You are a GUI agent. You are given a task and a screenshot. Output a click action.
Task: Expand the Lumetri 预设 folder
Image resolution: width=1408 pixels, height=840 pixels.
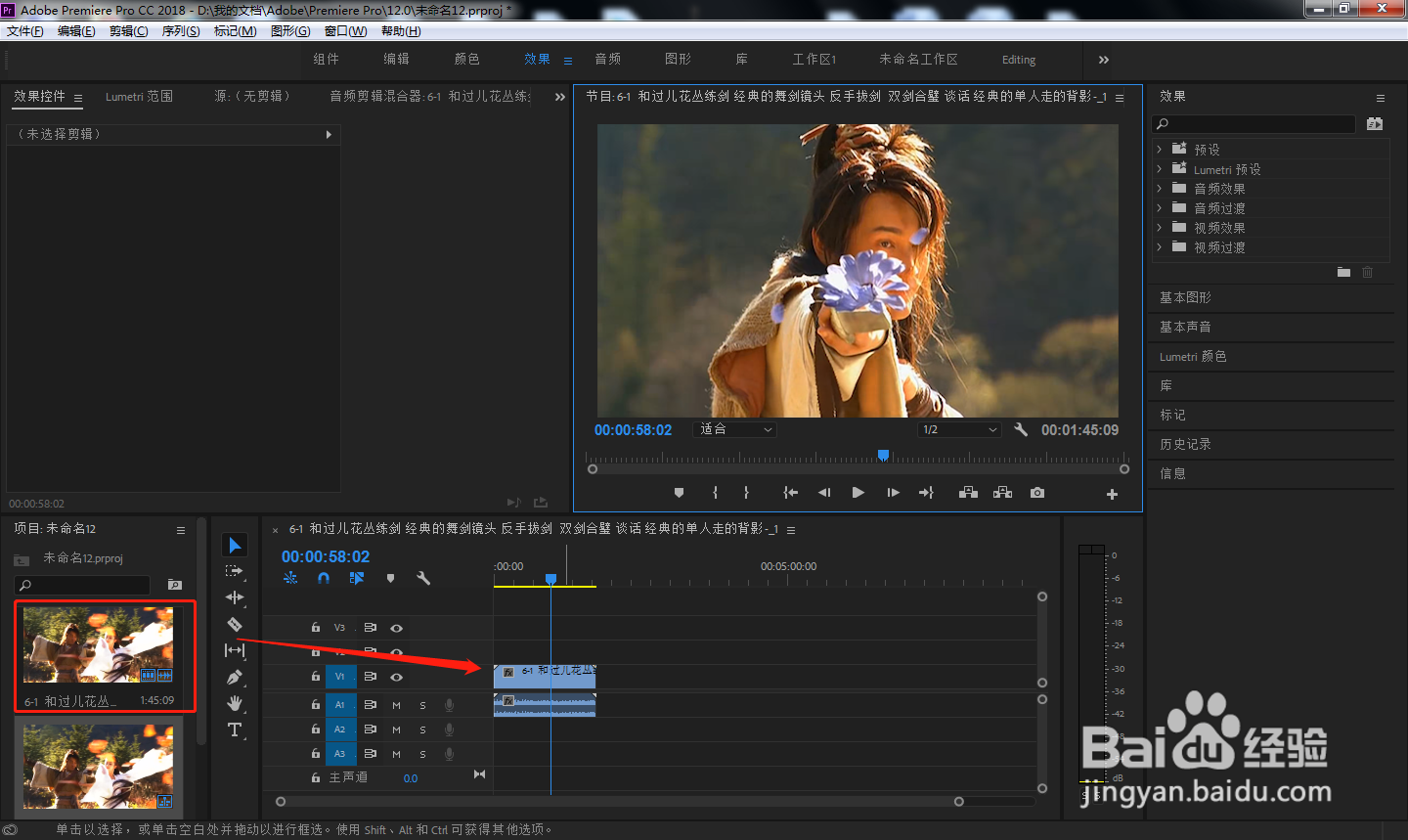(1160, 169)
